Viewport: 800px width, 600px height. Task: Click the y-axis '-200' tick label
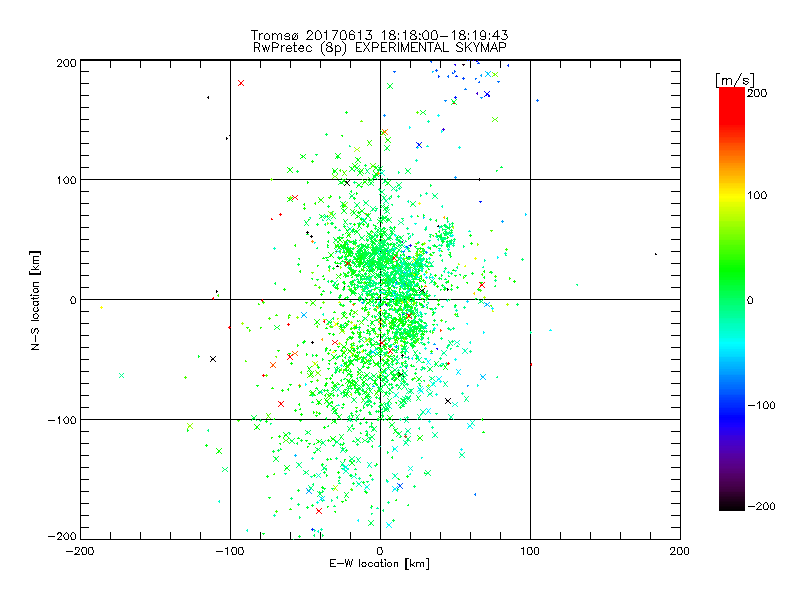click(x=62, y=536)
